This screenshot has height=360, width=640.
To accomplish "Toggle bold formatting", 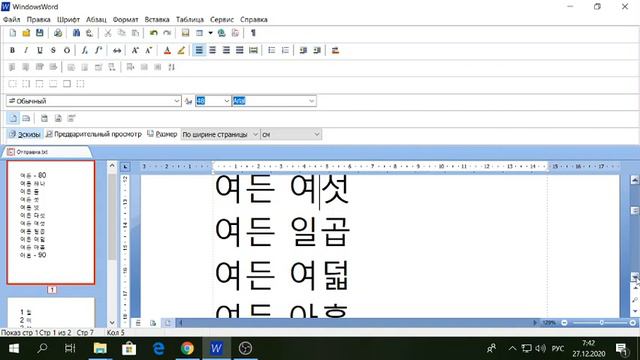I will (x=12, y=50).
